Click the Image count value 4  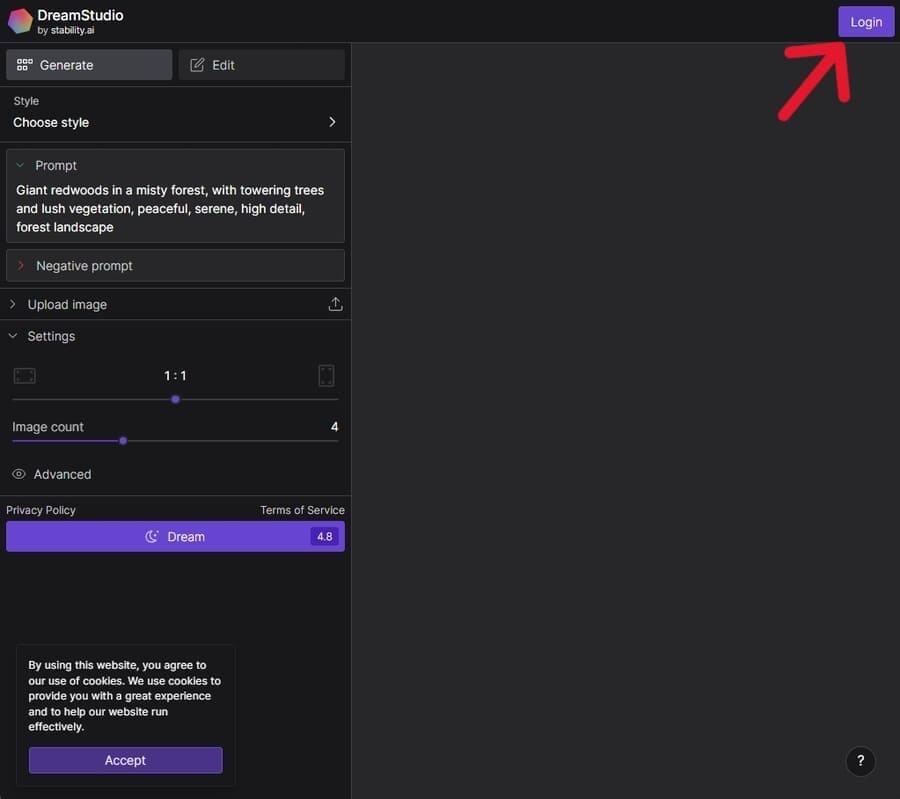pos(334,426)
